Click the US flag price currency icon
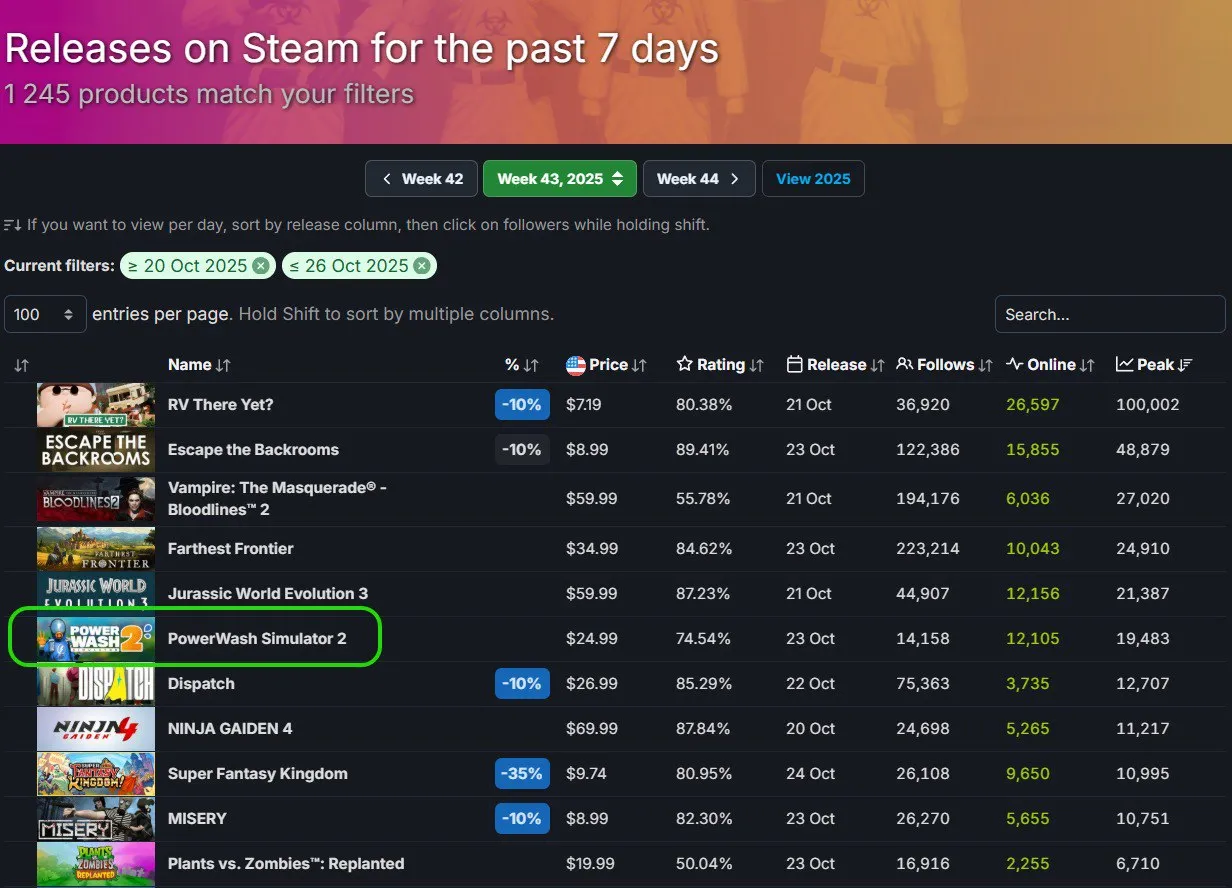Viewport: 1232px width, 888px height. [575, 365]
